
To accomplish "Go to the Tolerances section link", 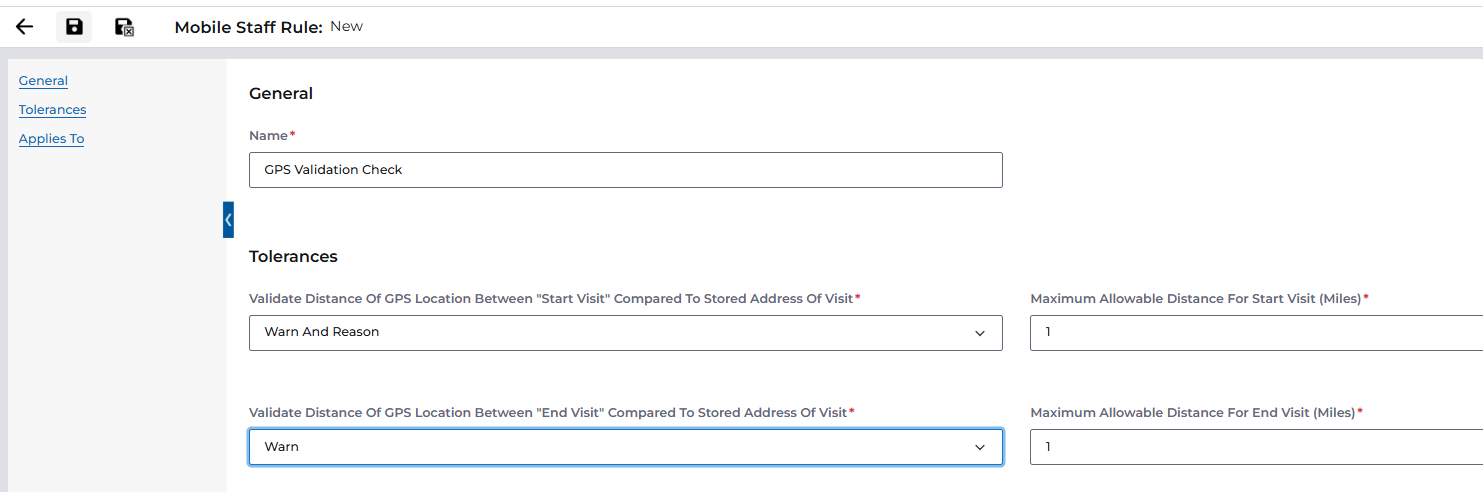I will click(x=52, y=110).
